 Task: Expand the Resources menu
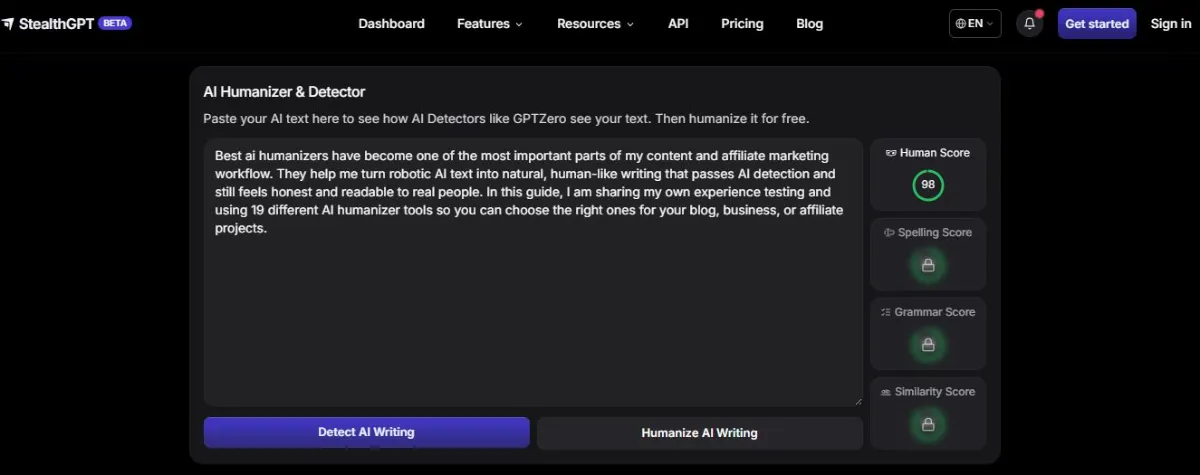tap(595, 24)
